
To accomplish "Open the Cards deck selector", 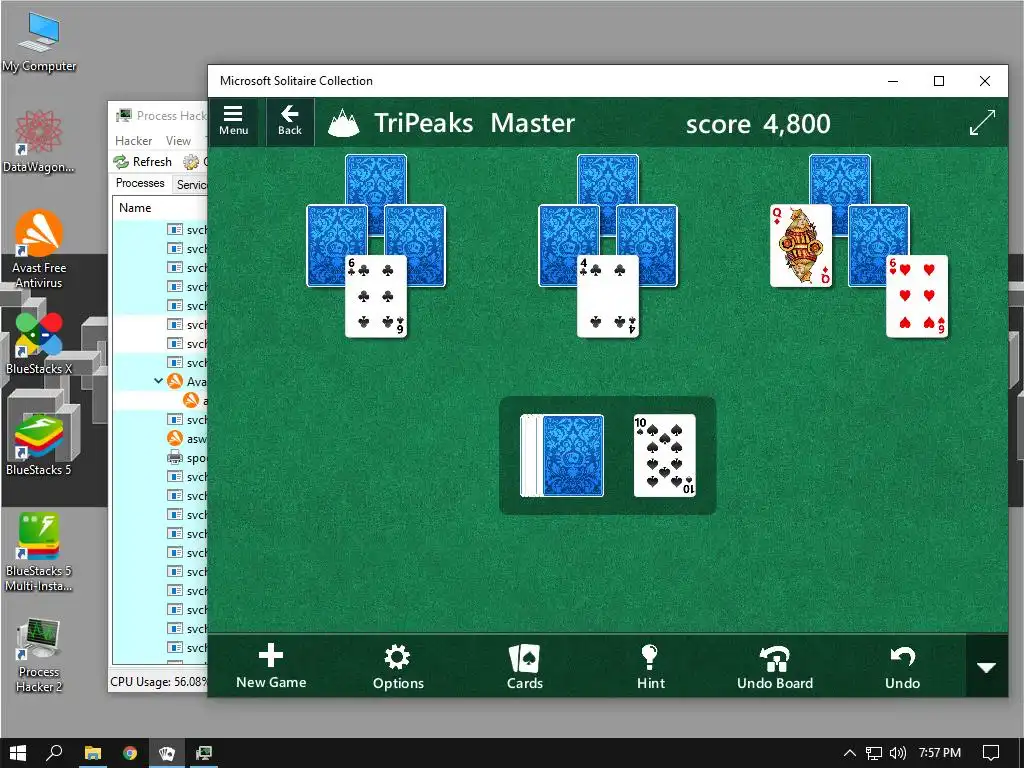I will coord(524,667).
